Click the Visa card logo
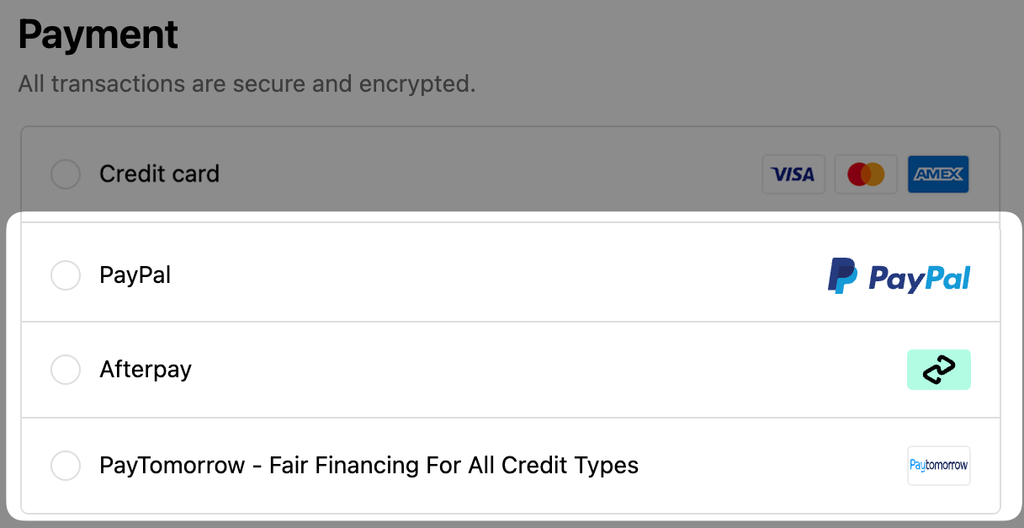 793,174
